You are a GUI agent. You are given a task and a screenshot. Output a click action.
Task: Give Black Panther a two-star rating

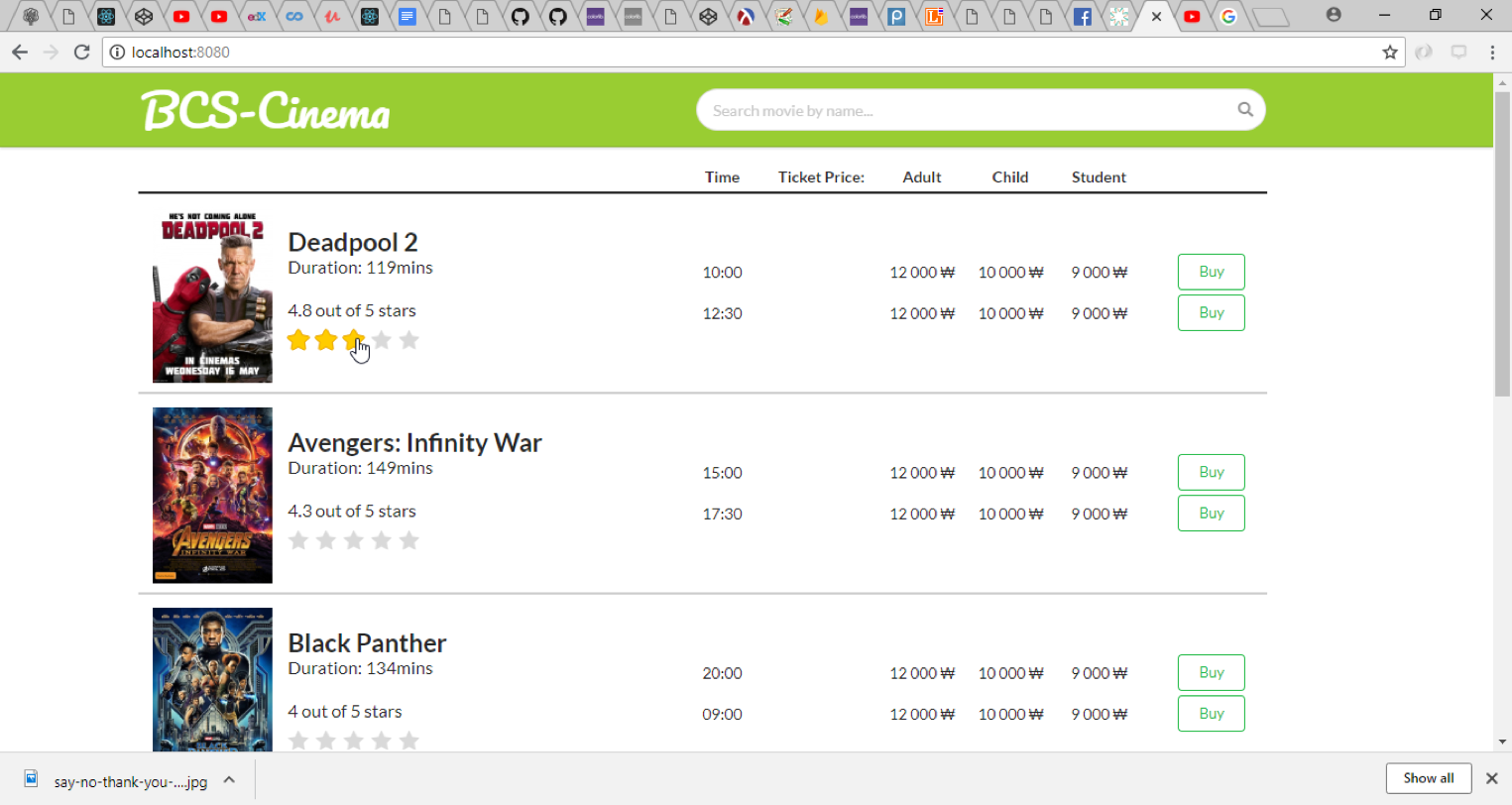326,741
